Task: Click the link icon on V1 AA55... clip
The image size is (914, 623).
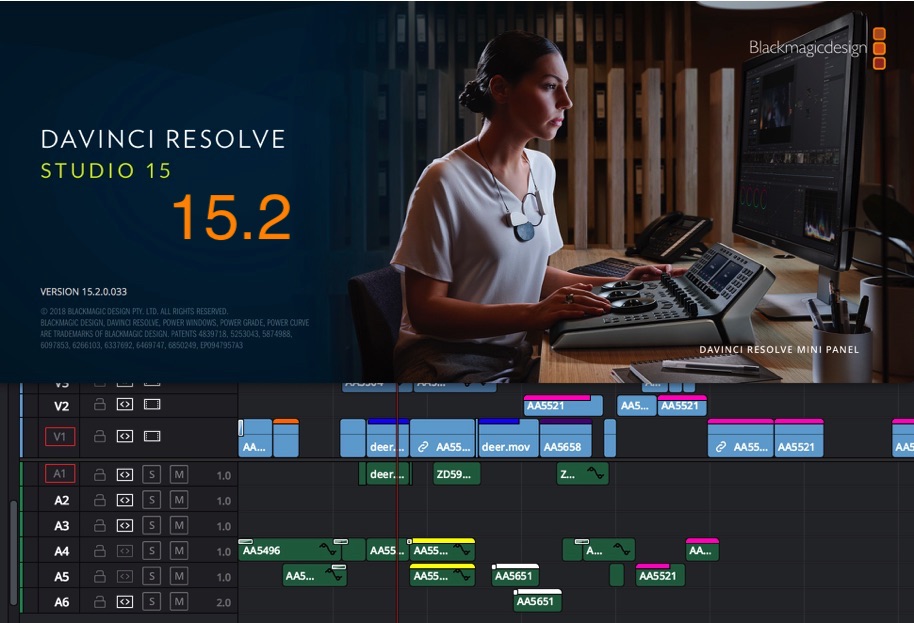Action: [x=423, y=447]
